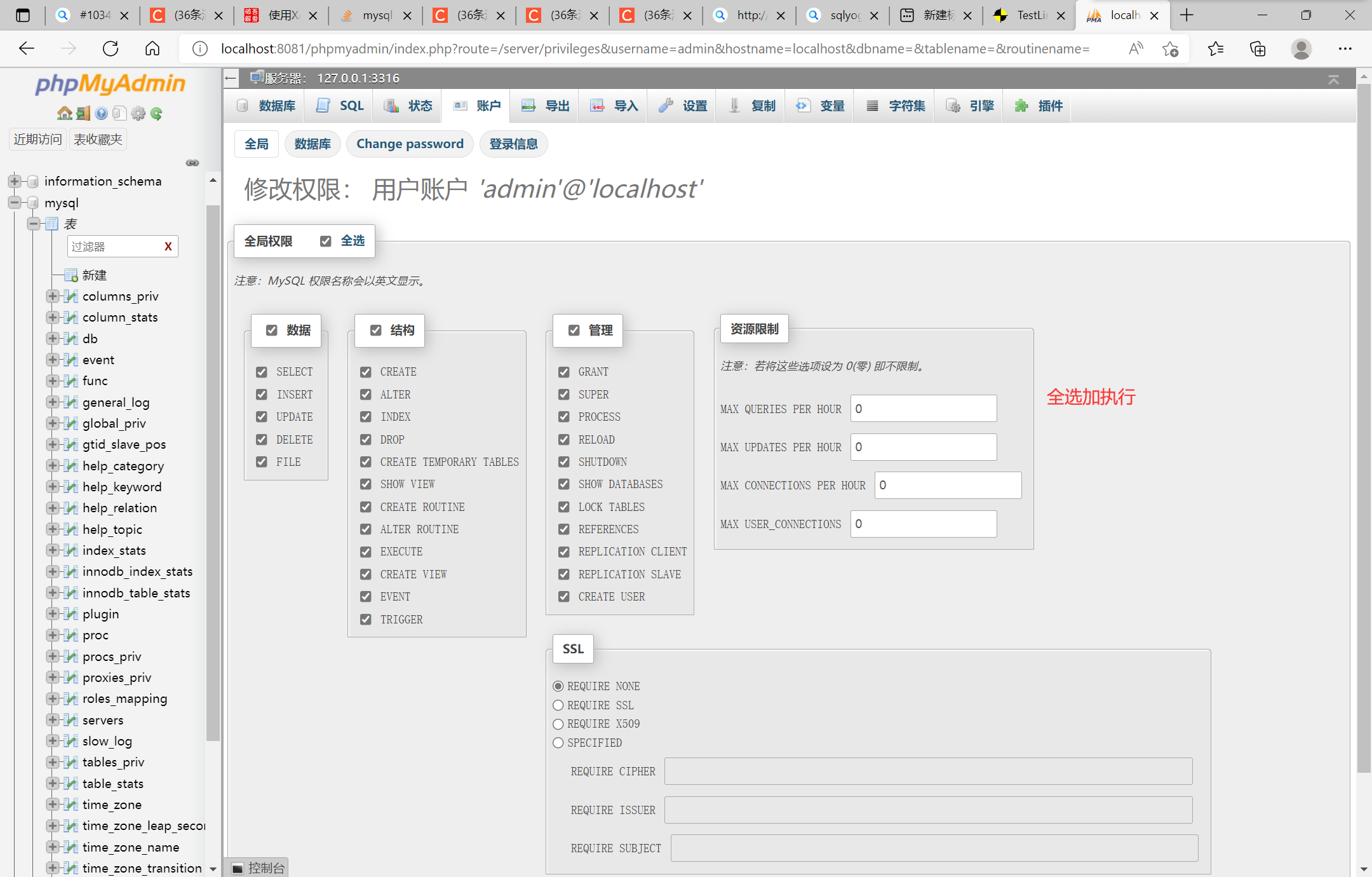Click green reload navigation panel icon
The width and height of the screenshot is (1372, 877).
156,114
